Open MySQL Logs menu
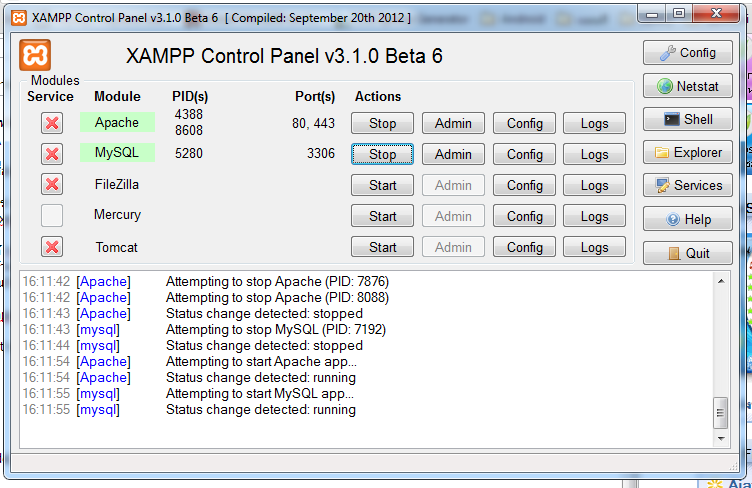The image size is (752, 488). click(x=594, y=154)
